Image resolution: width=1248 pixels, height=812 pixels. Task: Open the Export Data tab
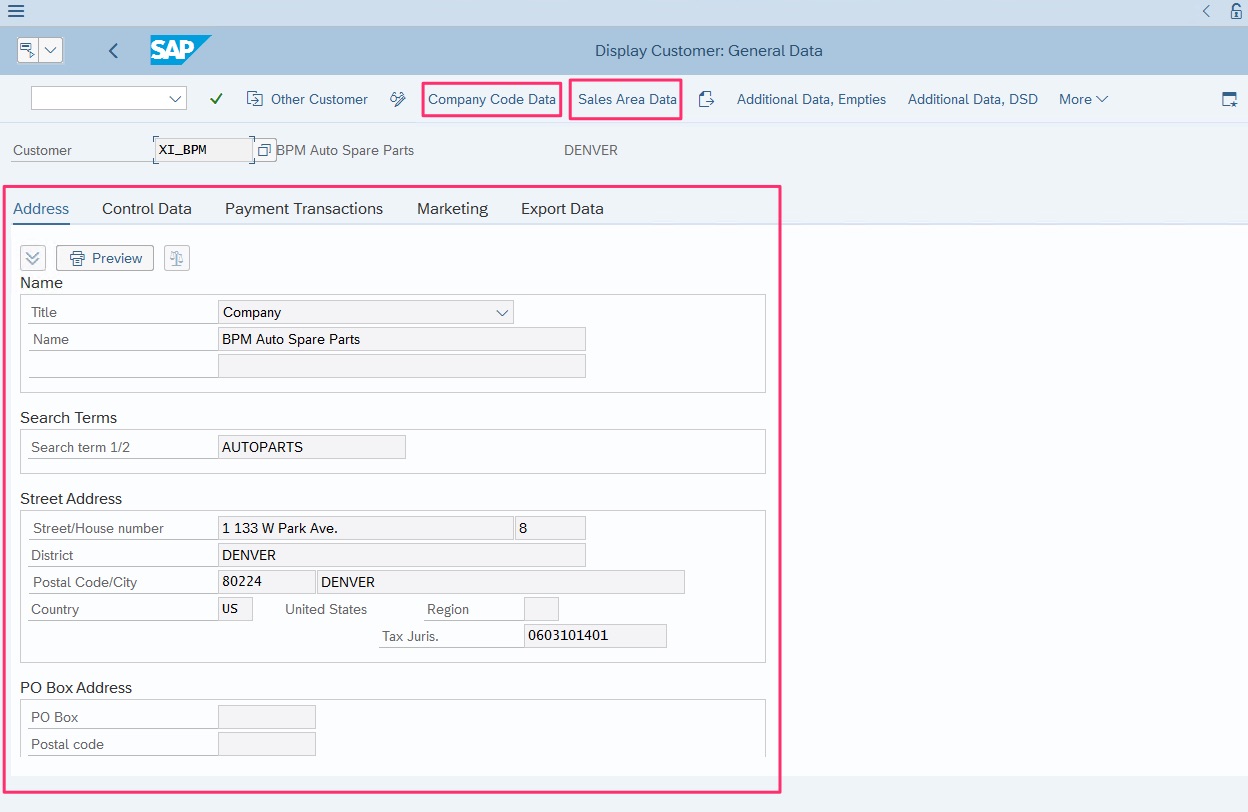pos(562,208)
